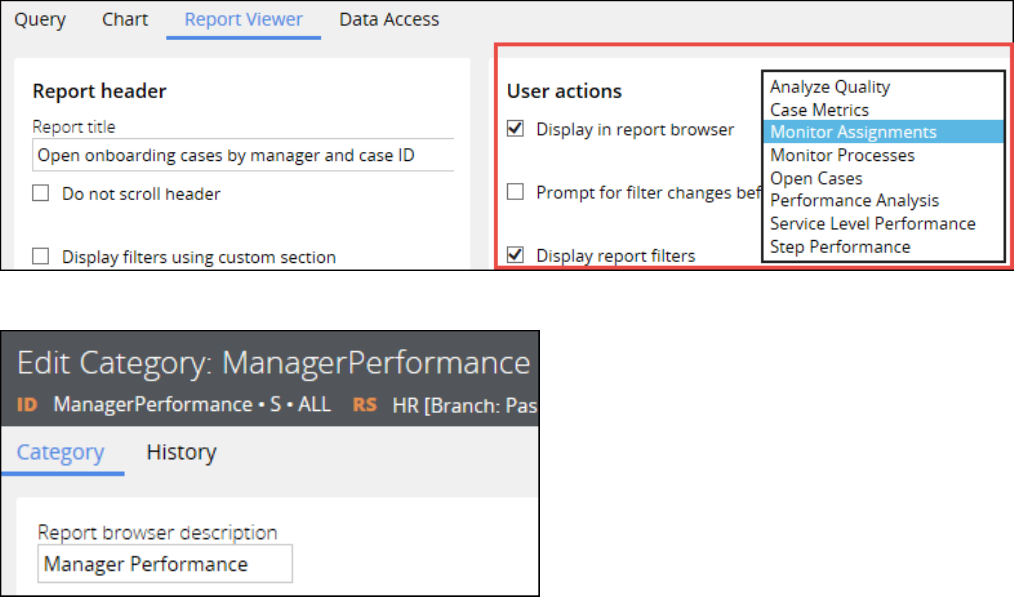Open the History tab of the category
Viewport: 1014px width, 597px height.
pyautogui.click(x=181, y=453)
